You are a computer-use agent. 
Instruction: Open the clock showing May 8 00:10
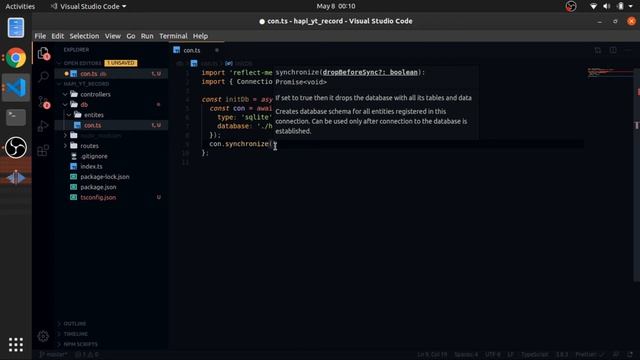click(336, 6)
